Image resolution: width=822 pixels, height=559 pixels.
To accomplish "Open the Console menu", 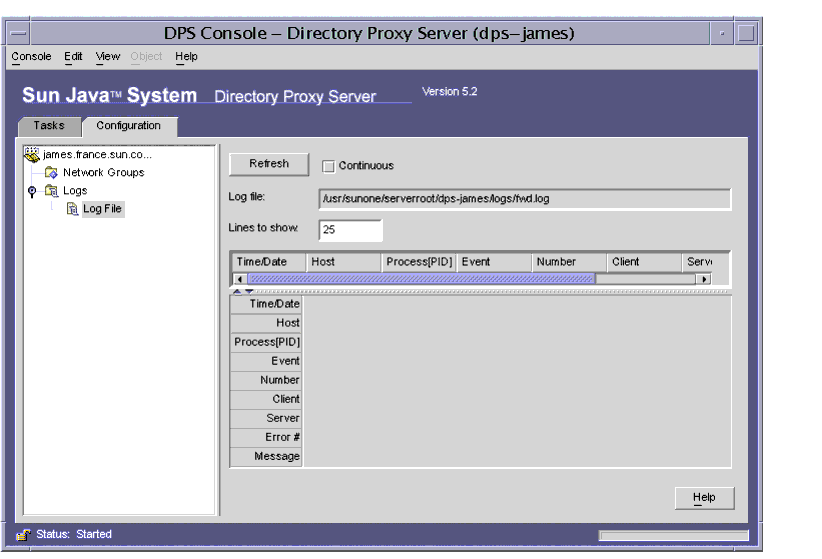I will [31, 57].
